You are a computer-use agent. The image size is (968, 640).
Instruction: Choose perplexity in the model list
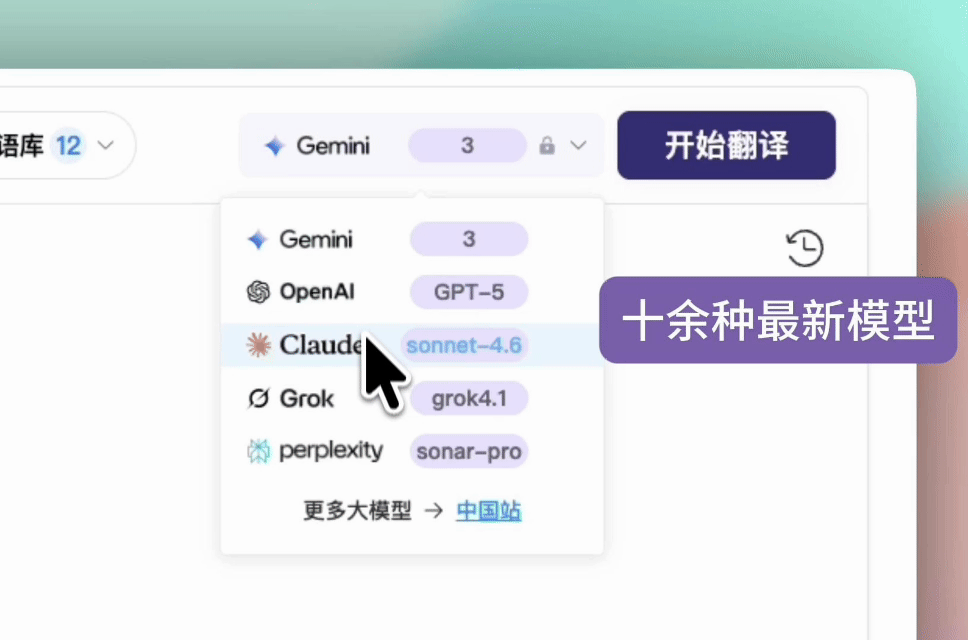(412, 451)
